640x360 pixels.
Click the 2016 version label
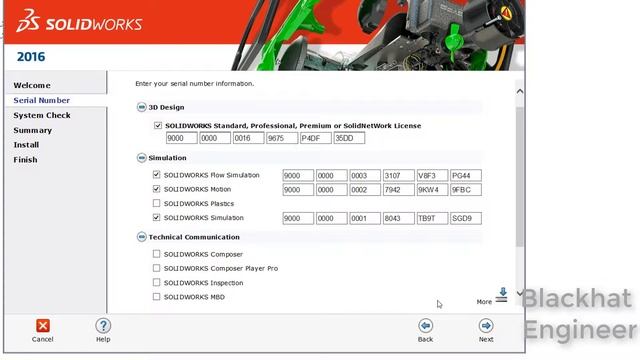tap(31, 57)
